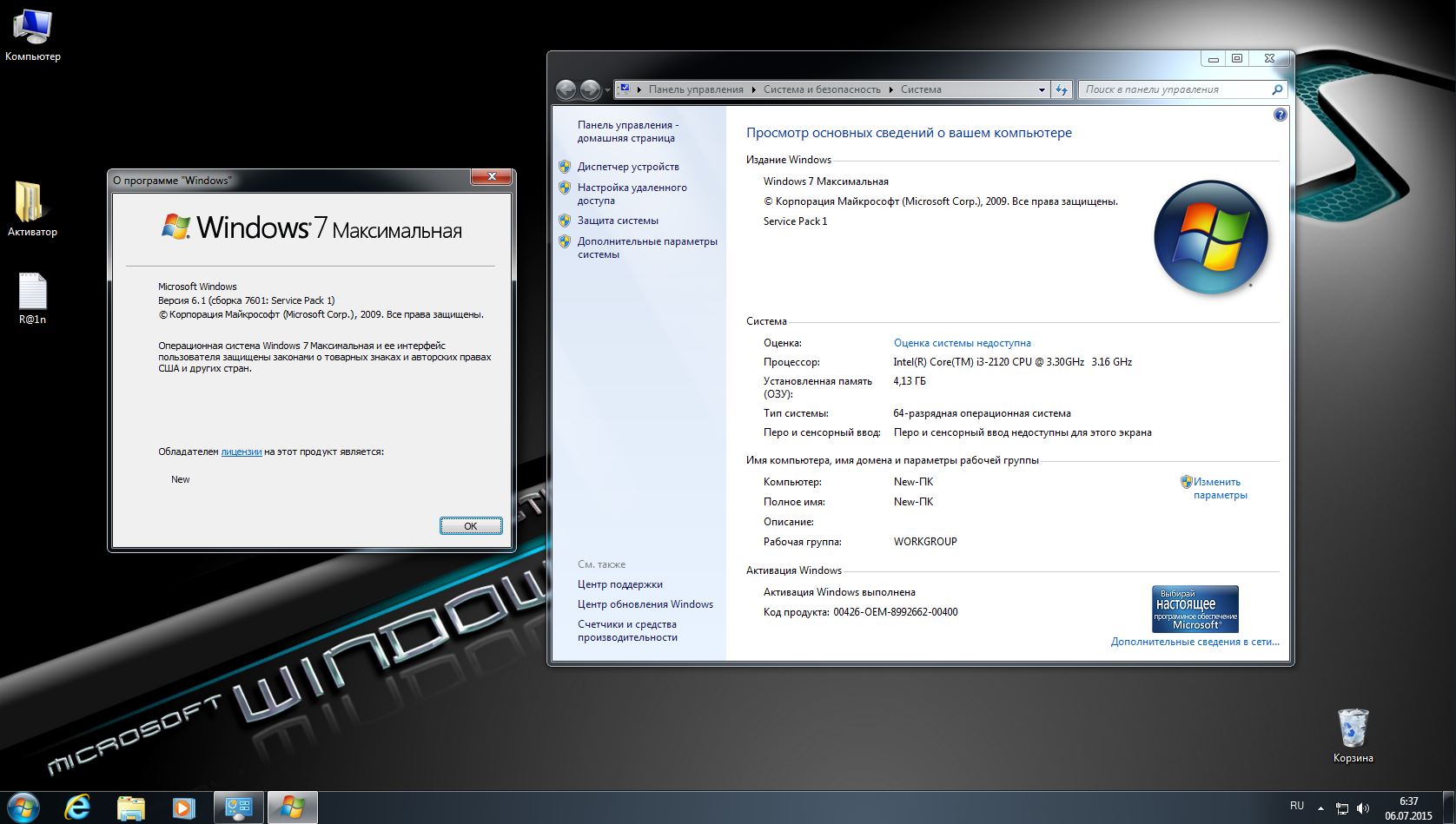Open Настройка удаленного доступа link

click(632, 194)
